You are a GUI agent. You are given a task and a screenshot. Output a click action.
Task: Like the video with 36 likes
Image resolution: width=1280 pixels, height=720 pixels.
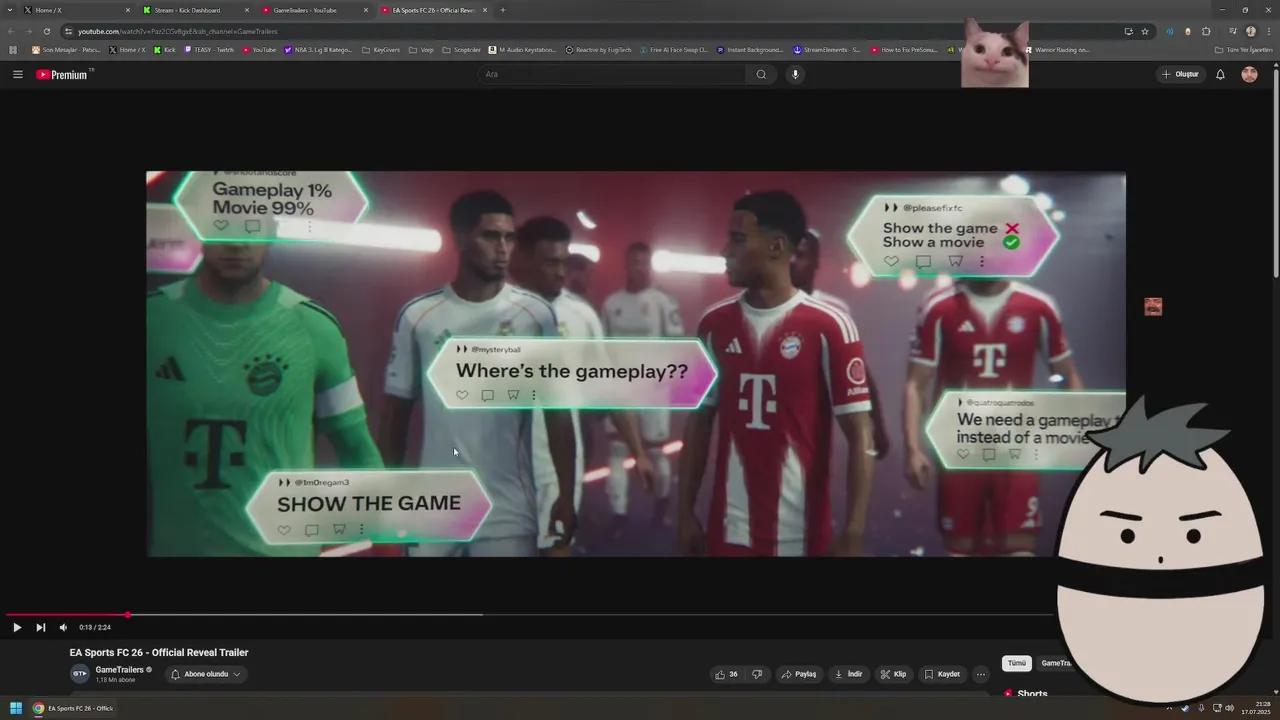coord(727,674)
